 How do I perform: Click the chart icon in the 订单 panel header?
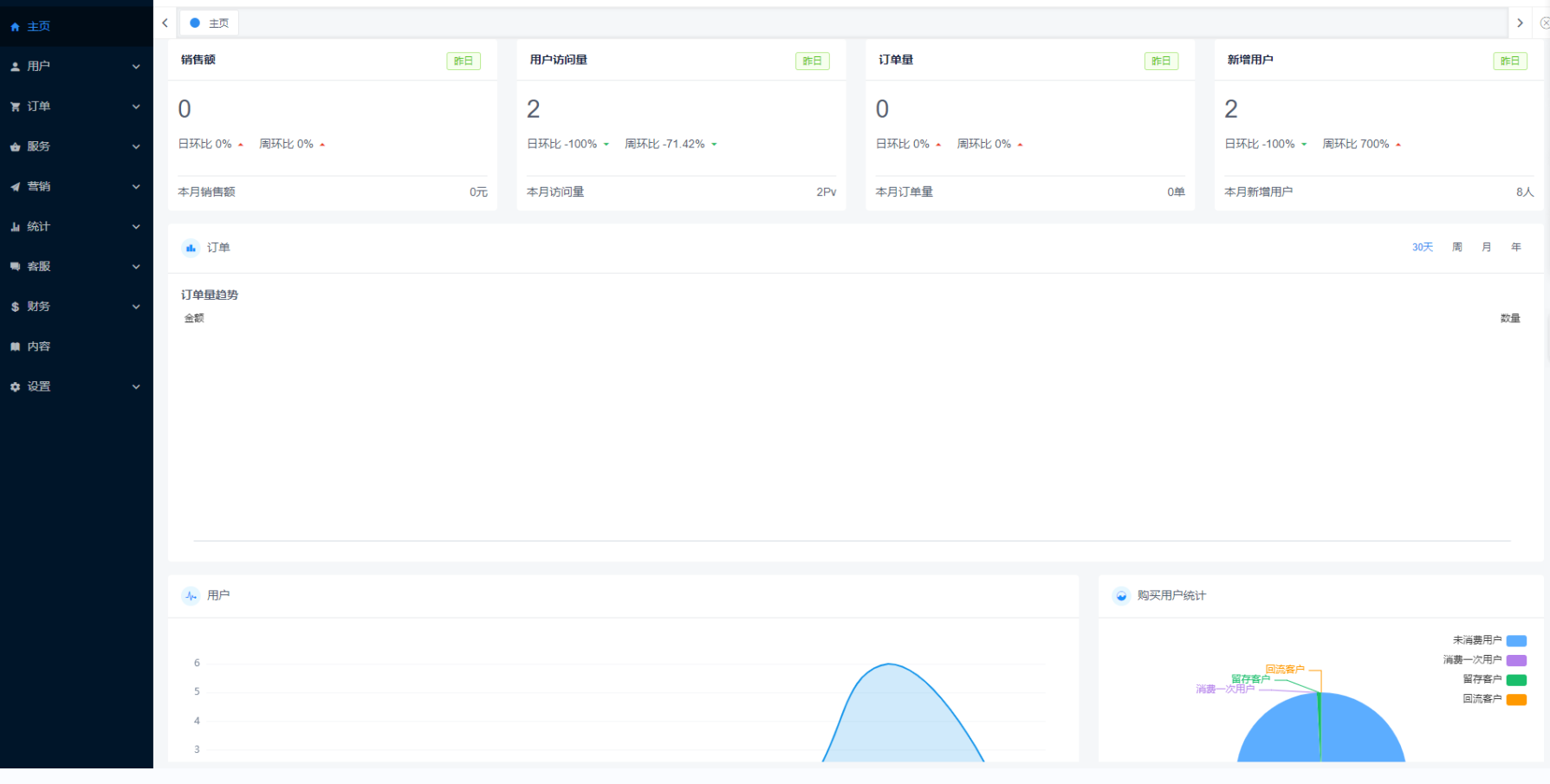coord(191,248)
